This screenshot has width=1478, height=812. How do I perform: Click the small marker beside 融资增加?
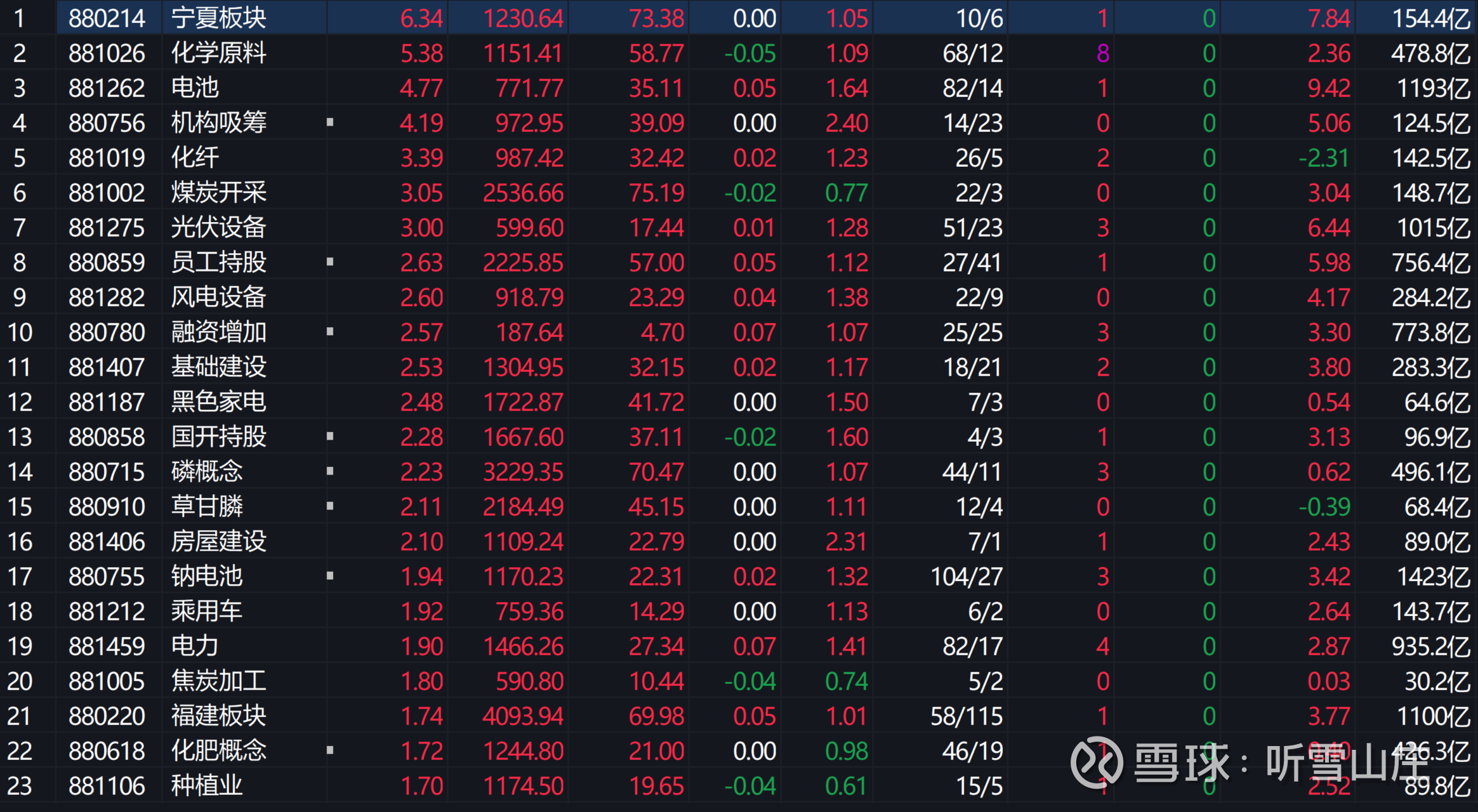pos(330,331)
